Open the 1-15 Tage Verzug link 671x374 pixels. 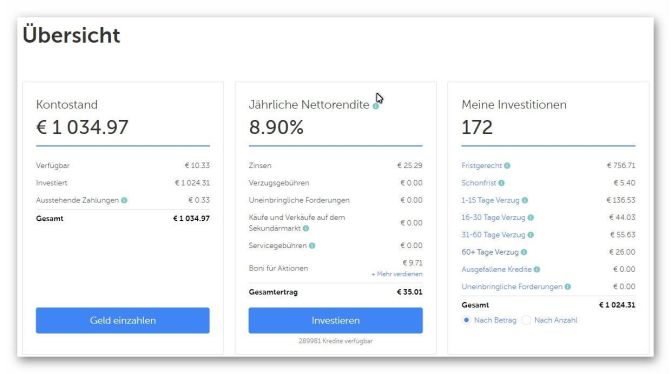pos(490,200)
